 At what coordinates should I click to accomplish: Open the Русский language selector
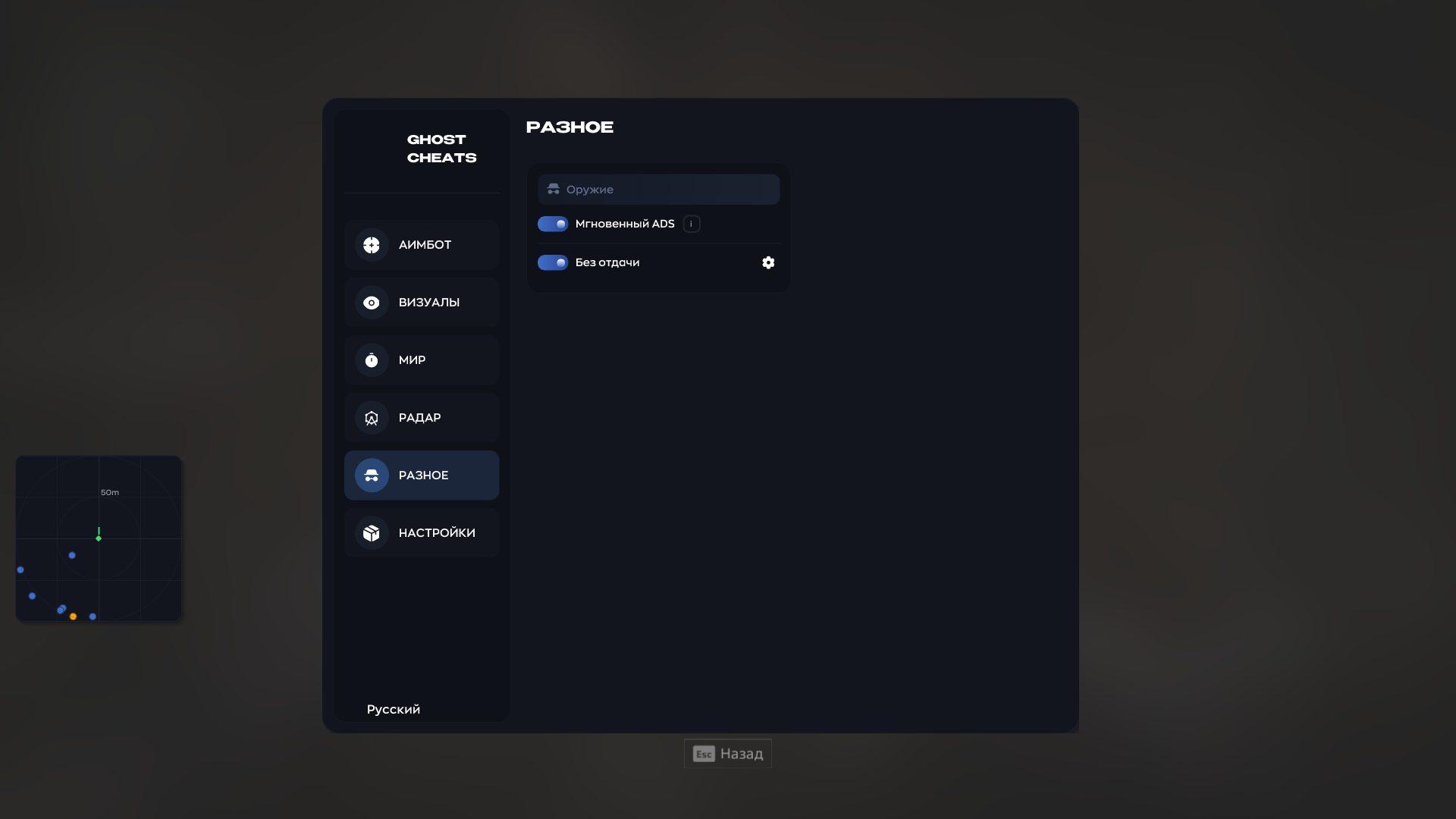(x=394, y=710)
